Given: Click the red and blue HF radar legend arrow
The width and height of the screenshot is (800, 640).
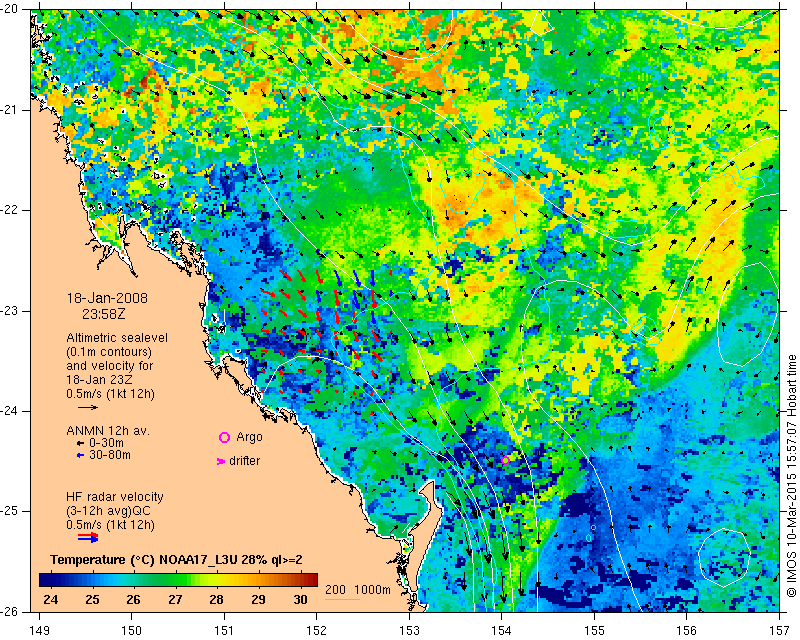Looking at the screenshot, I should coord(88,537).
